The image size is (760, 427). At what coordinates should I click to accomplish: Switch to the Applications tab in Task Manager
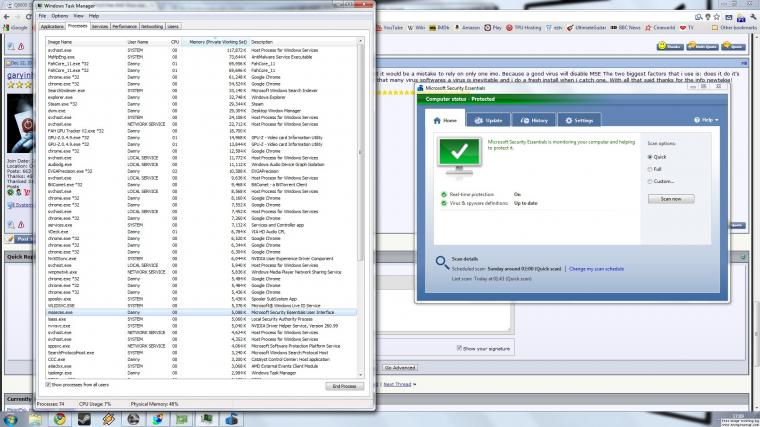coord(52,27)
